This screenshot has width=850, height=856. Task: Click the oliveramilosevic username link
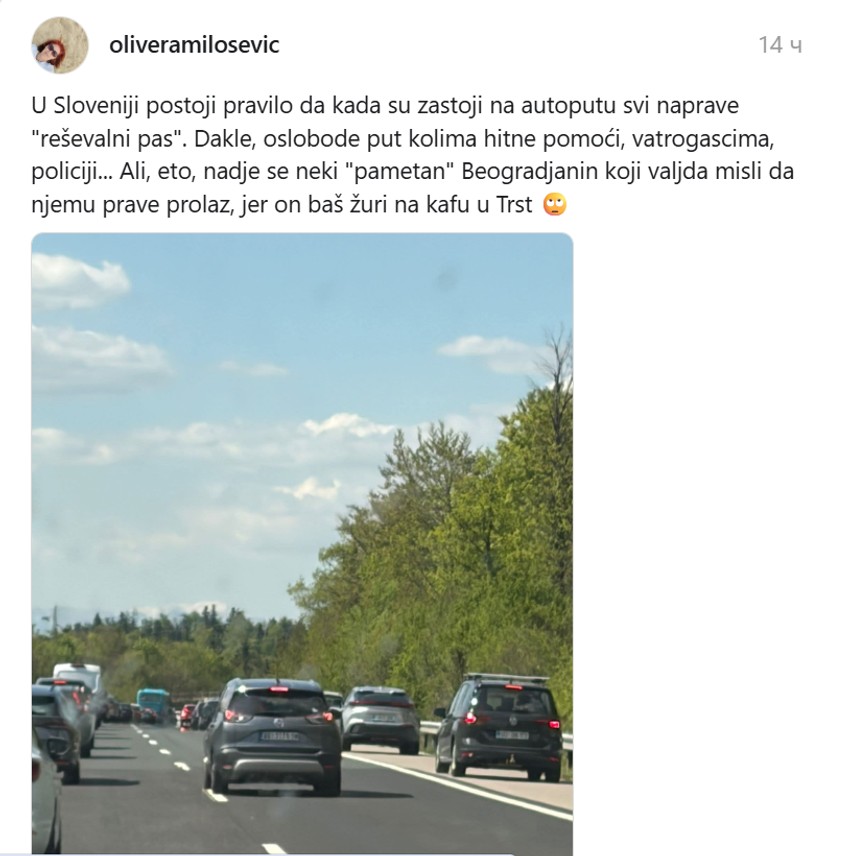[x=194, y=45]
